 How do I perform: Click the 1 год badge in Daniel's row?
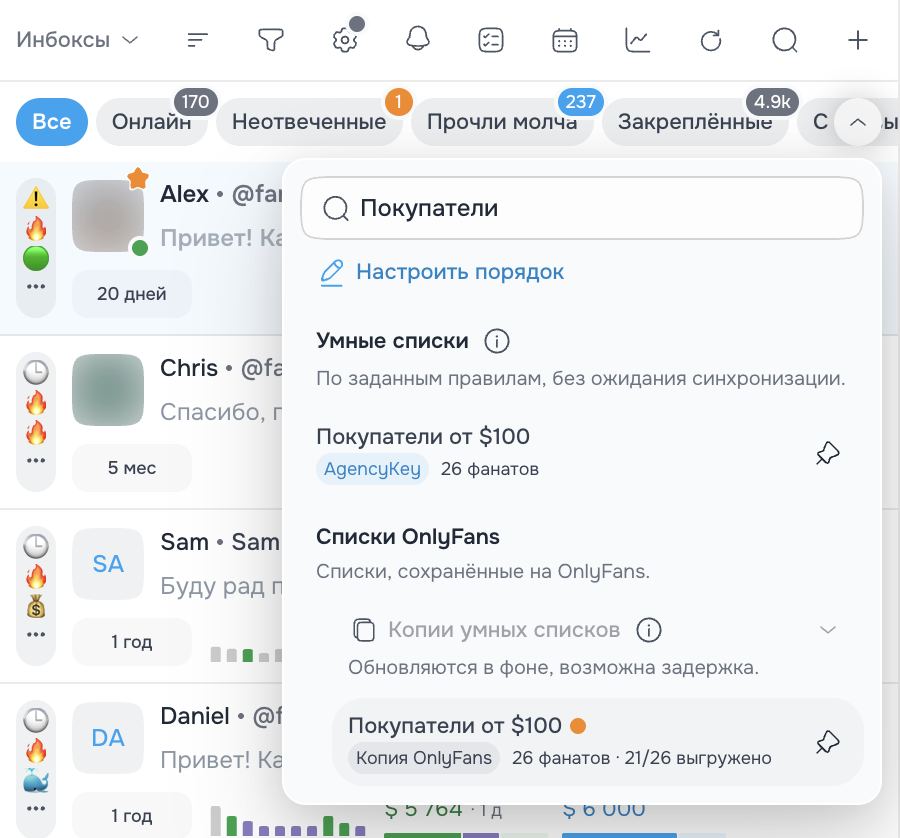[131, 816]
